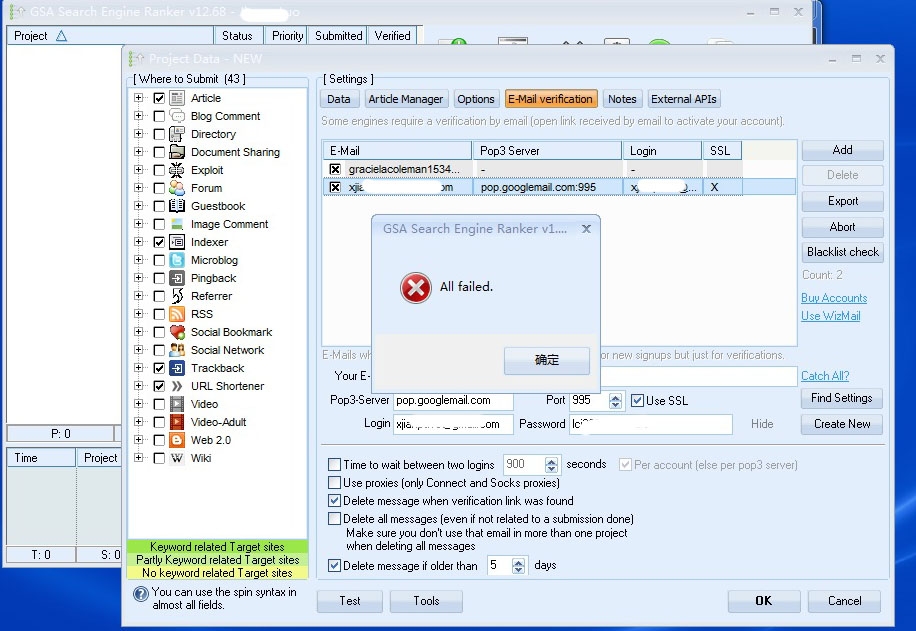
Task: Click the Indexer icon
Action: tap(177, 242)
